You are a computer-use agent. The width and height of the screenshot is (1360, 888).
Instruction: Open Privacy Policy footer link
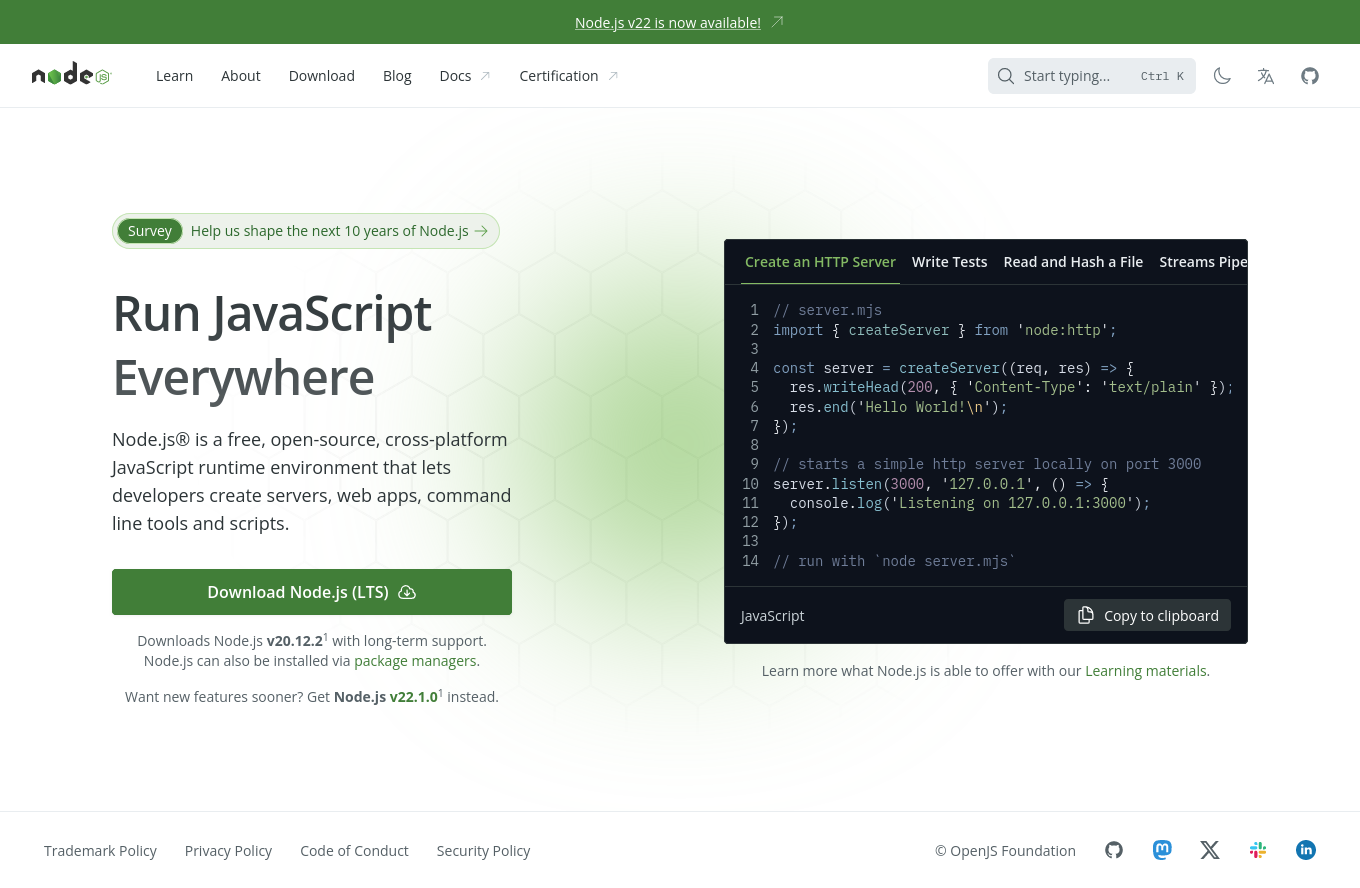tap(228, 851)
